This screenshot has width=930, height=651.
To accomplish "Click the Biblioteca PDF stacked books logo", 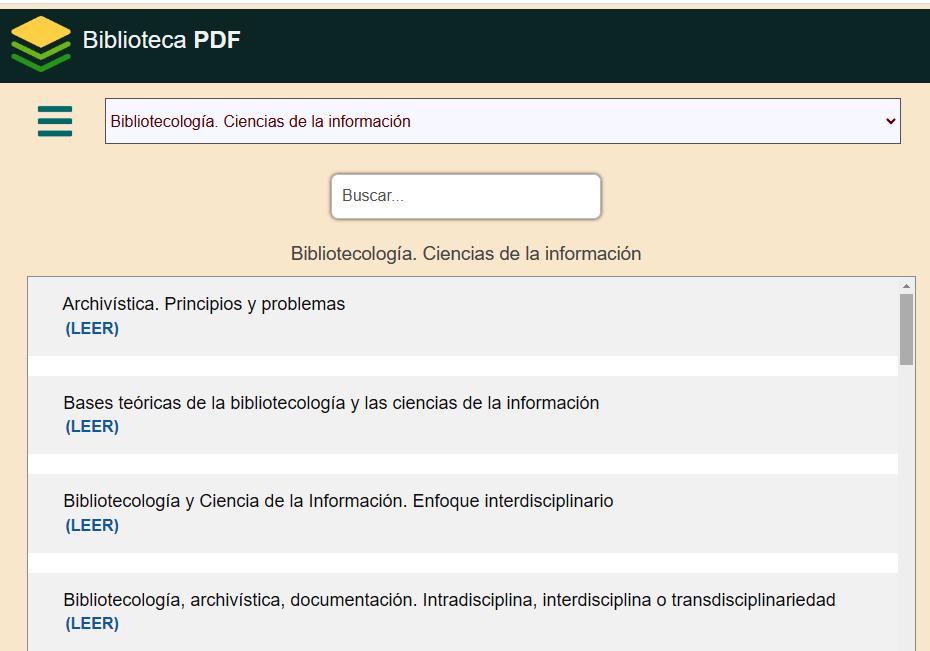I will tap(41, 44).
